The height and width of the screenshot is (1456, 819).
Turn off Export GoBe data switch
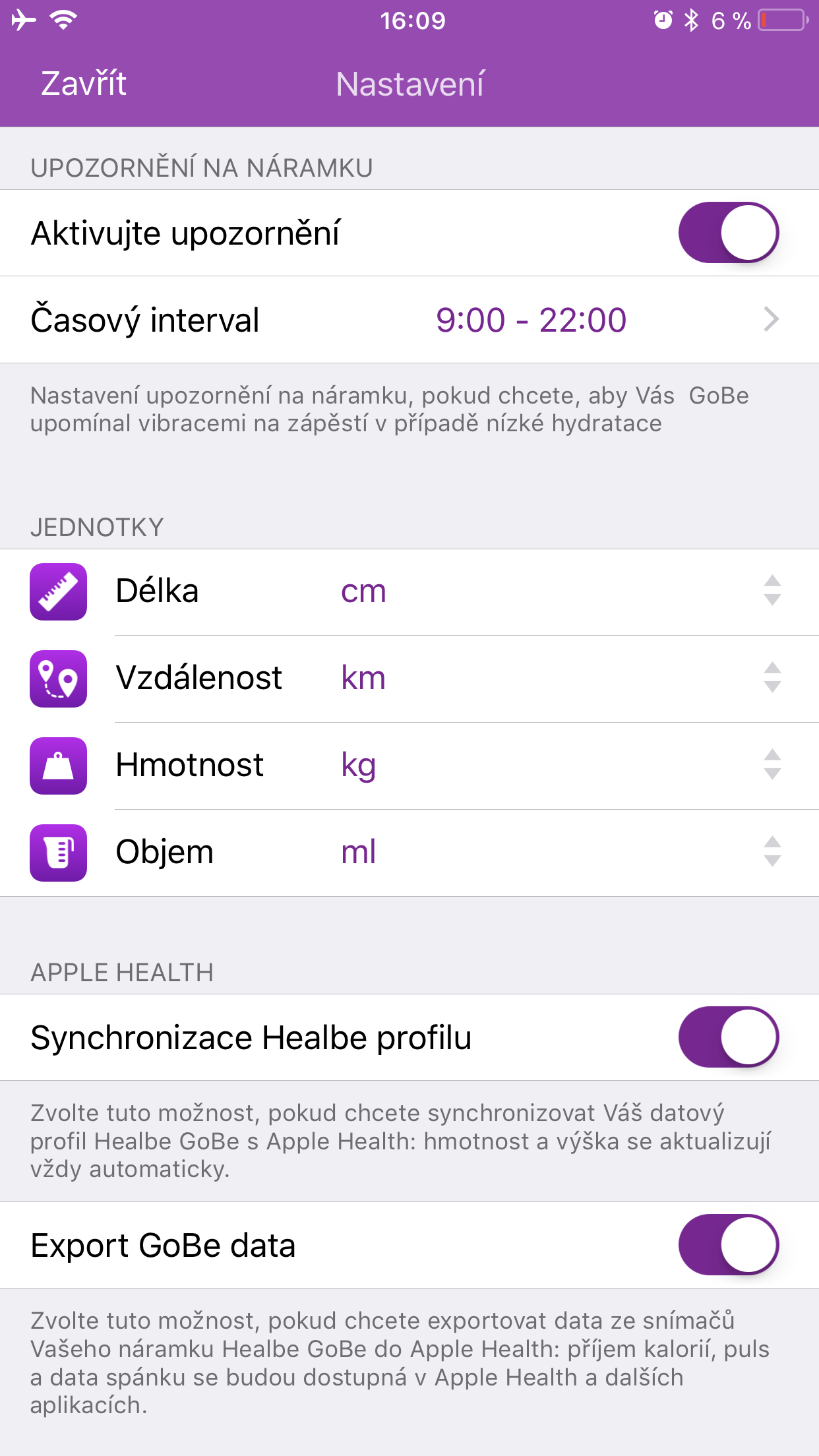728,1245
